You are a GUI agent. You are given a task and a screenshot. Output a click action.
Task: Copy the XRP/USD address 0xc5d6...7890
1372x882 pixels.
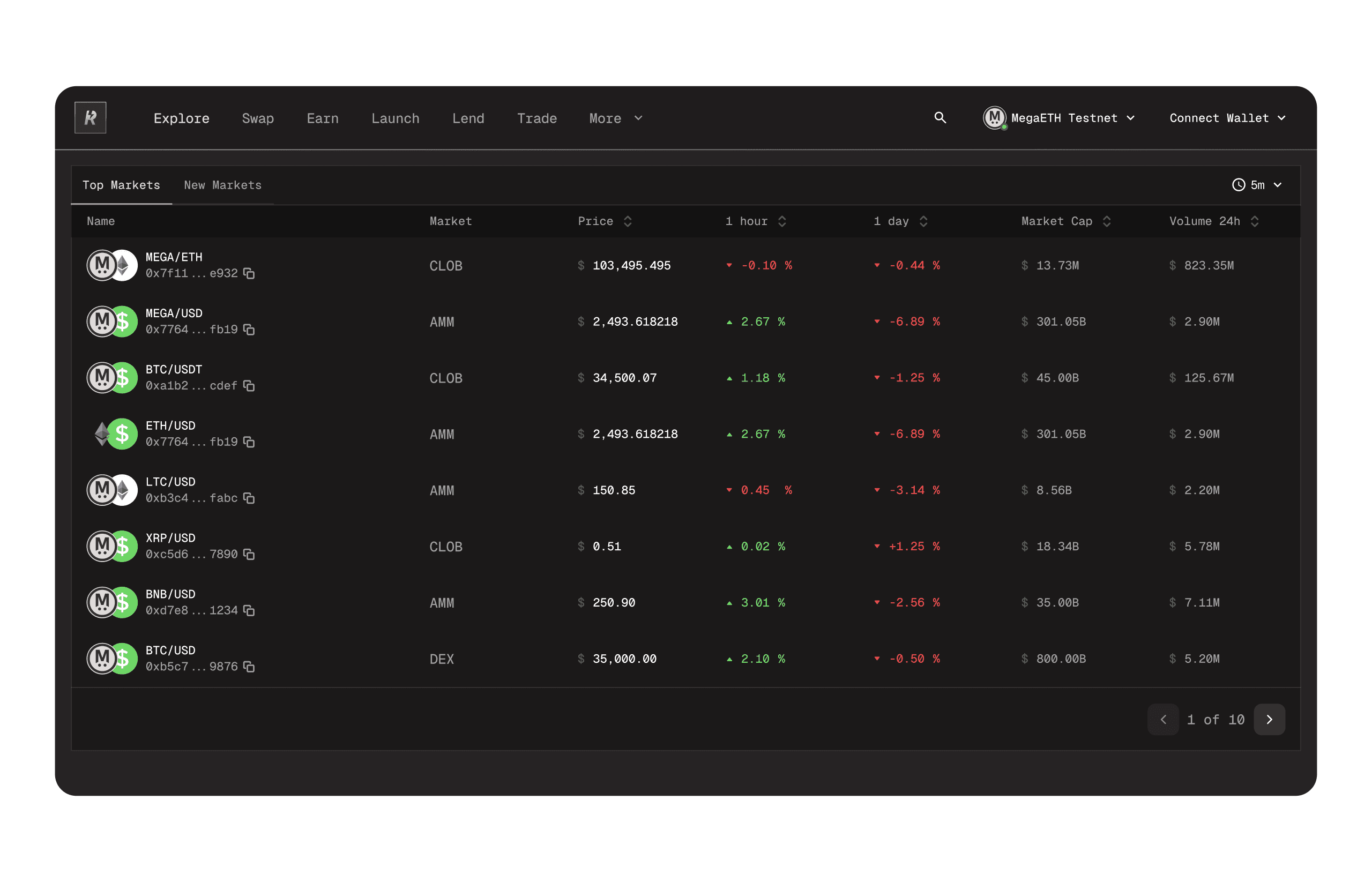[x=249, y=554]
